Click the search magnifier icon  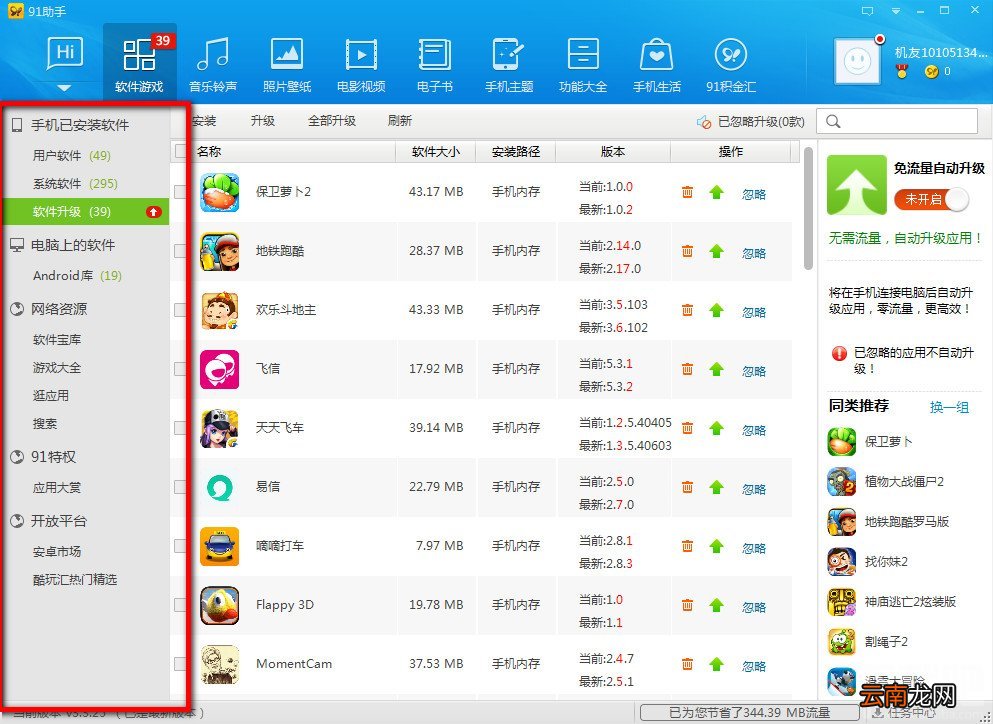click(x=833, y=121)
